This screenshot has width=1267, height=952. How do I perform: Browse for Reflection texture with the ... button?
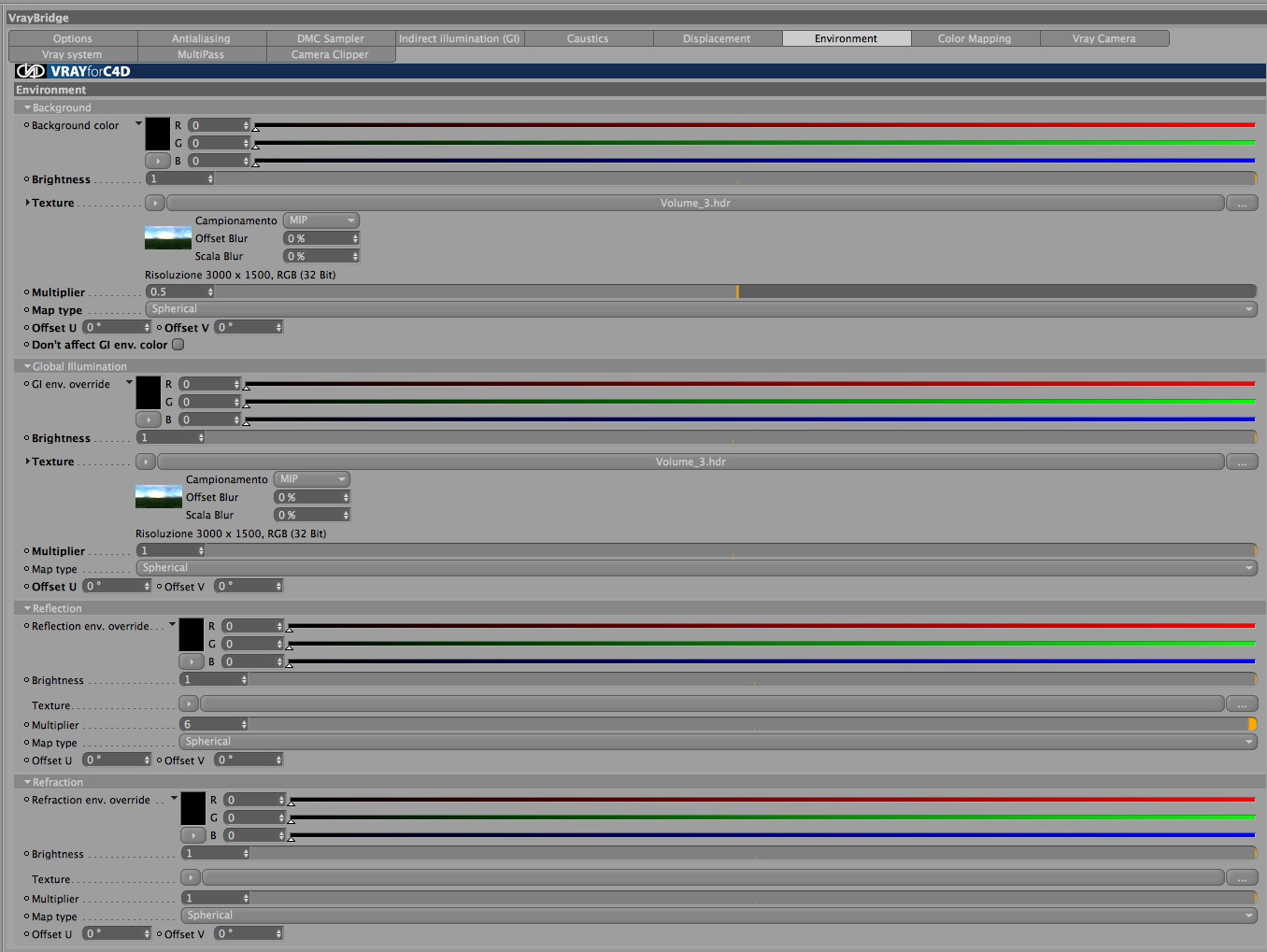pos(1242,703)
